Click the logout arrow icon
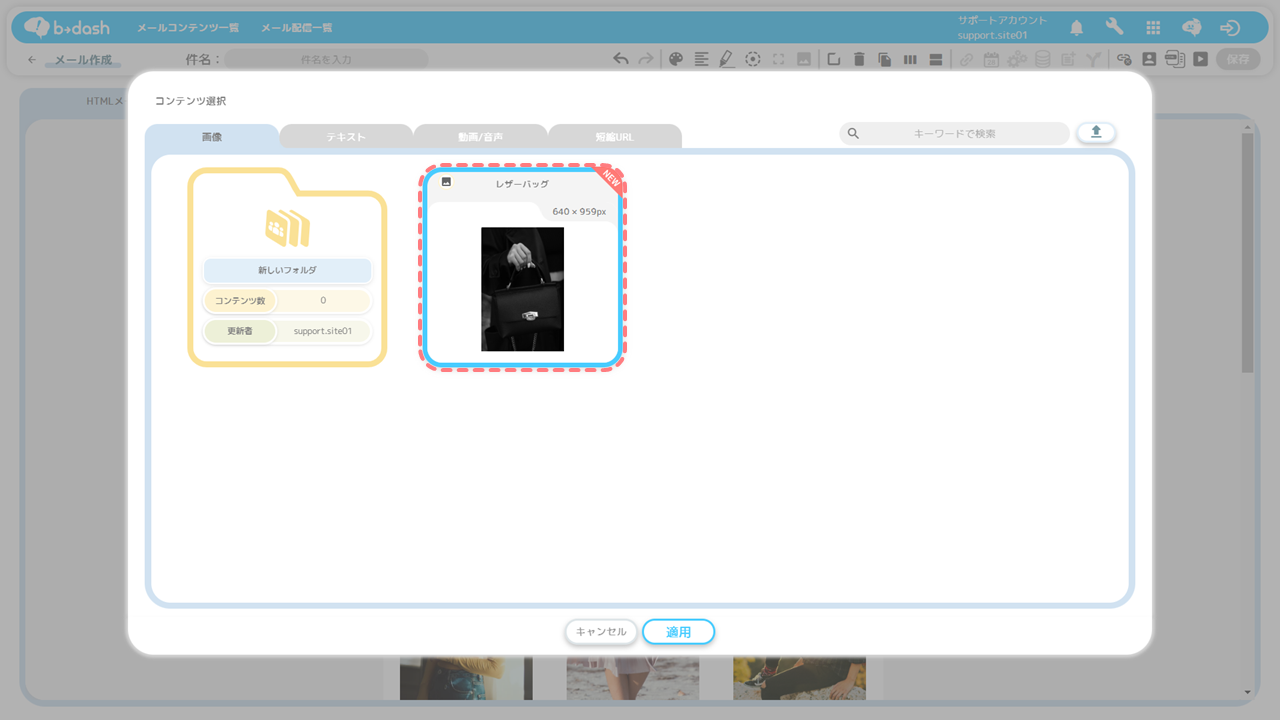This screenshot has height=720, width=1280. (x=1230, y=28)
